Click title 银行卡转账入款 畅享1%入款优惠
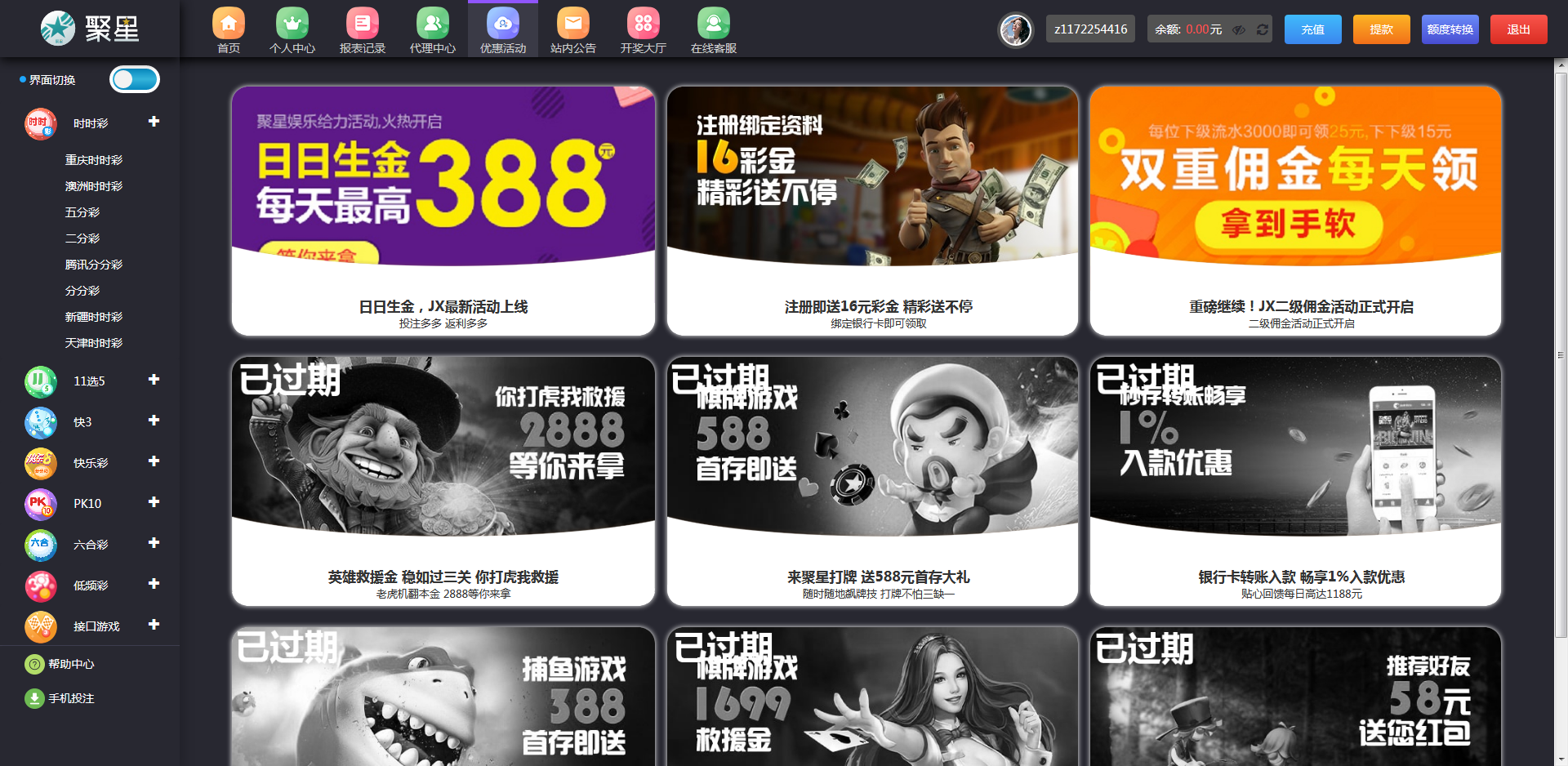This screenshot has height=766, width=1568. (1302, 577)
